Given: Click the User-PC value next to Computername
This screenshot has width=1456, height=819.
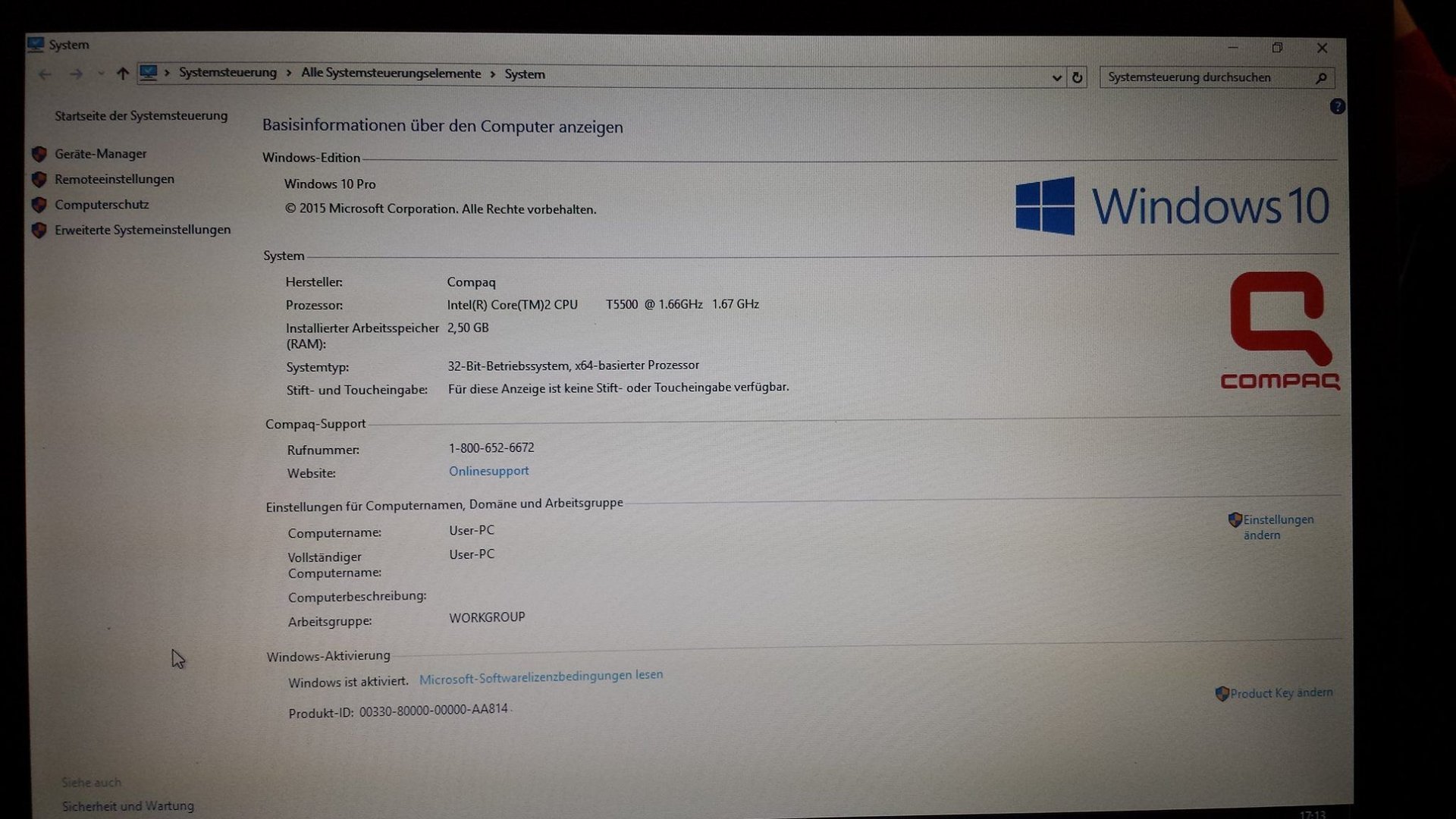Looking at the screenshot, I should point(472,530).
